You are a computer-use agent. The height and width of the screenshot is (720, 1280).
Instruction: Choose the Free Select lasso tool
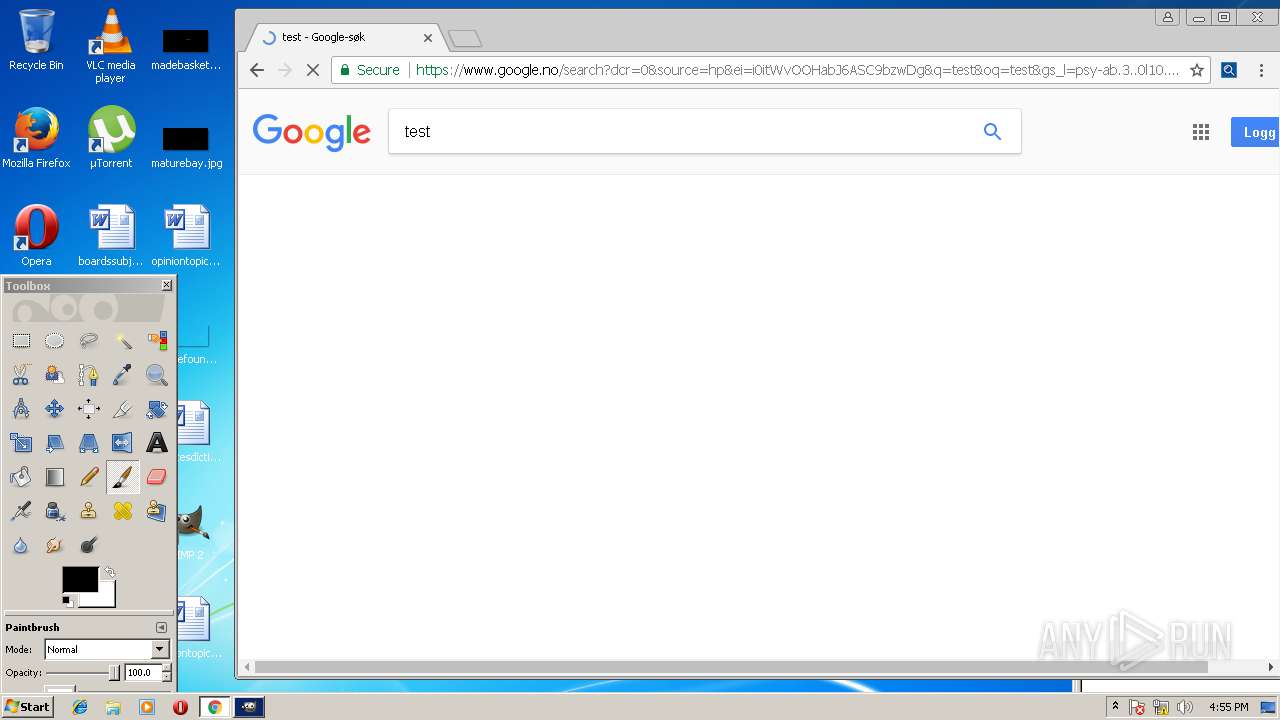[89, 341]
